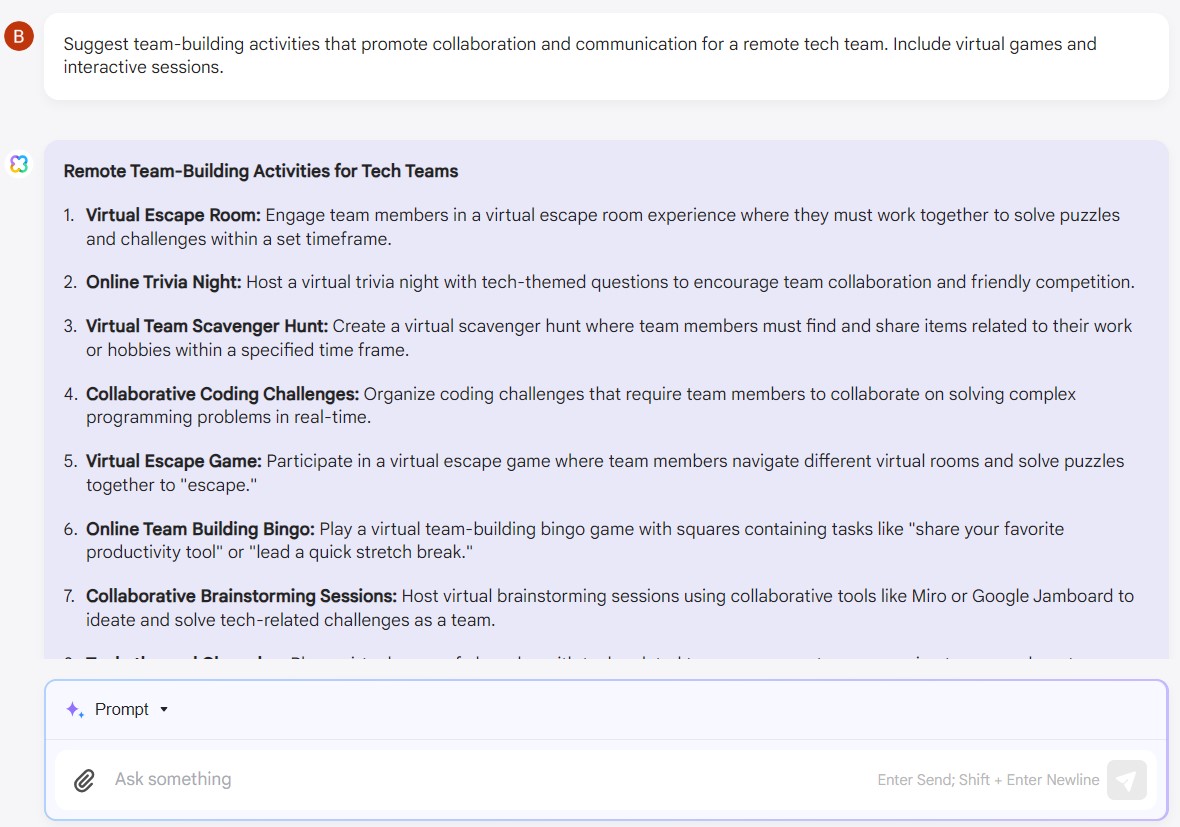Click the sparkle icon beside Prompt
The height and width of the screenshot is (827, 1180).
point(75,710)
